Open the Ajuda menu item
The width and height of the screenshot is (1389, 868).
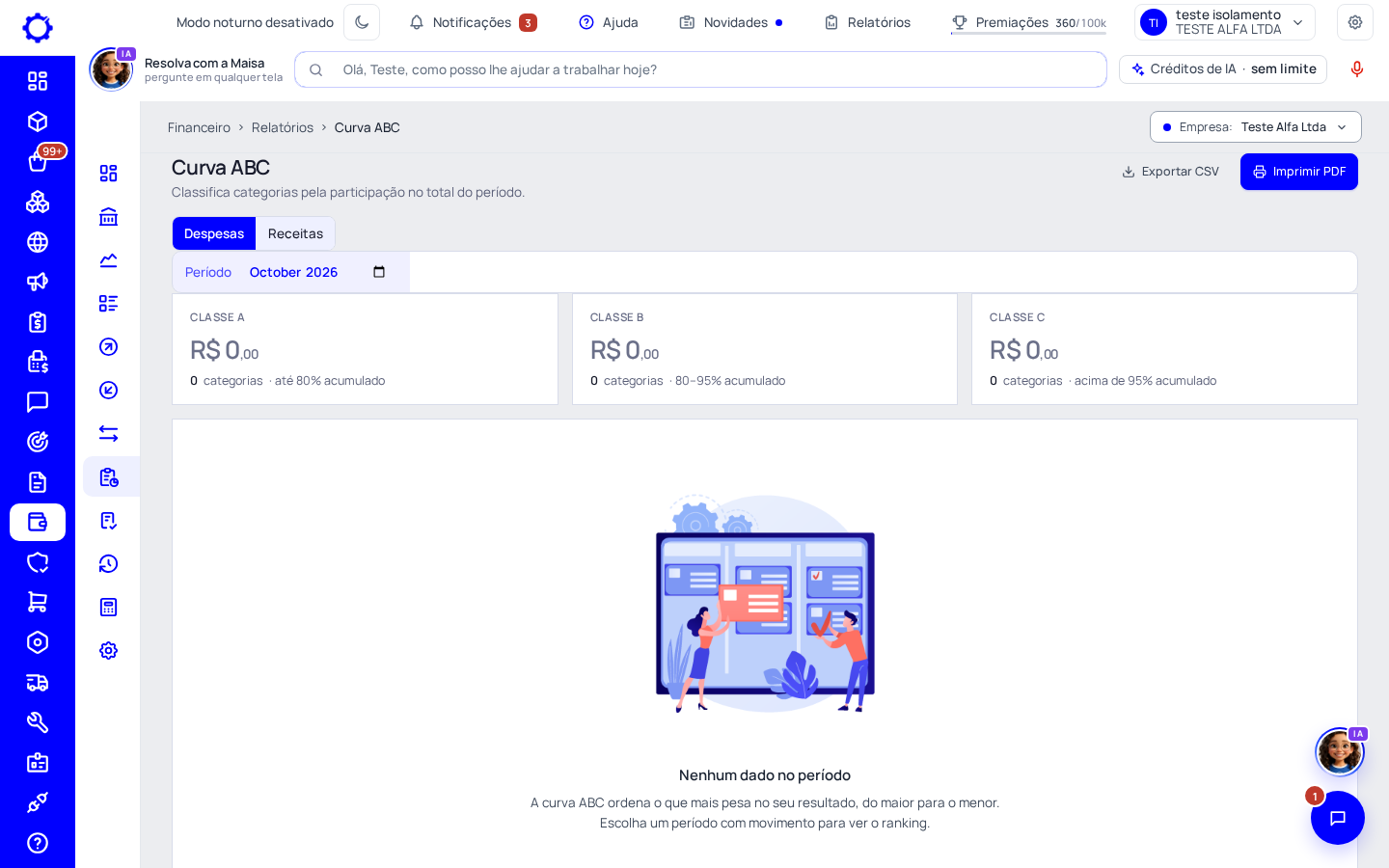(609, 22)
